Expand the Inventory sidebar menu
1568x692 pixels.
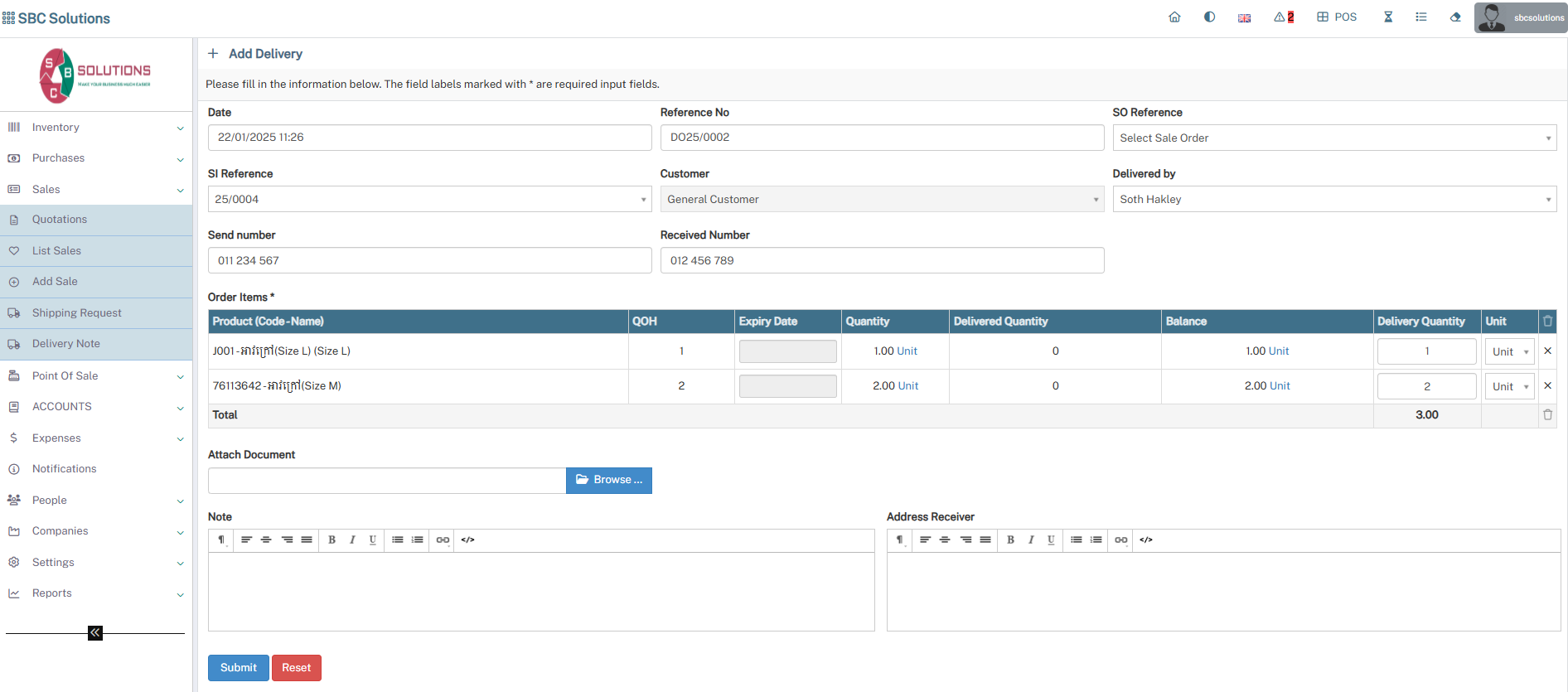tap(96, 128)
